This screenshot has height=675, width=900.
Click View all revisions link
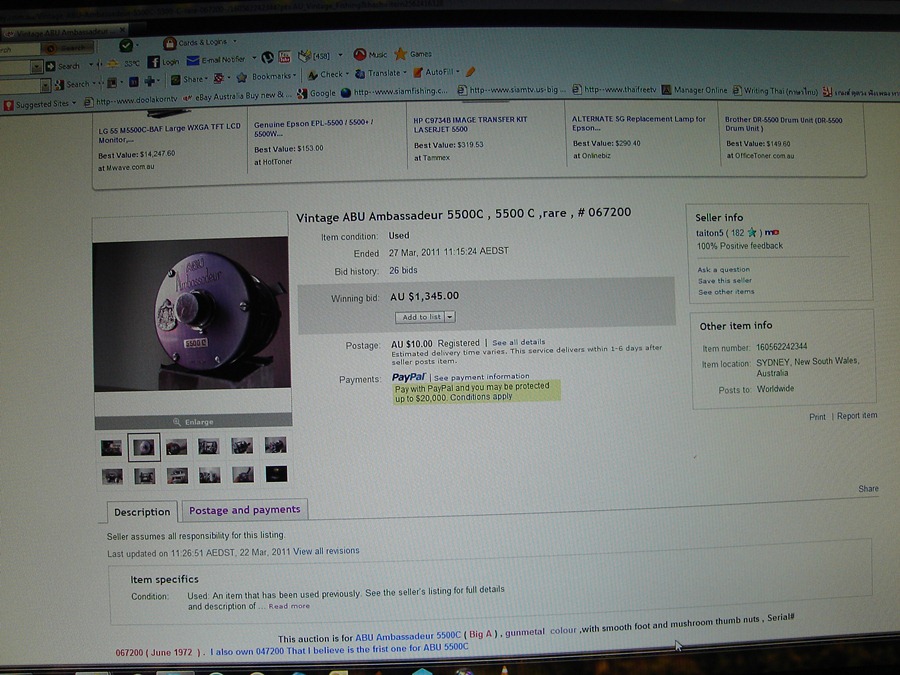[x=326, y=551]
